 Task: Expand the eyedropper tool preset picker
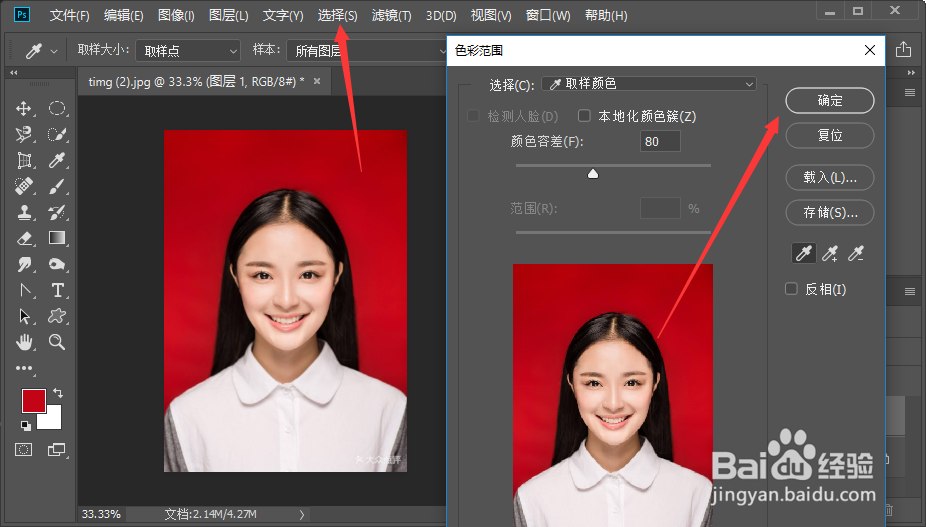(x=54, y=51)
